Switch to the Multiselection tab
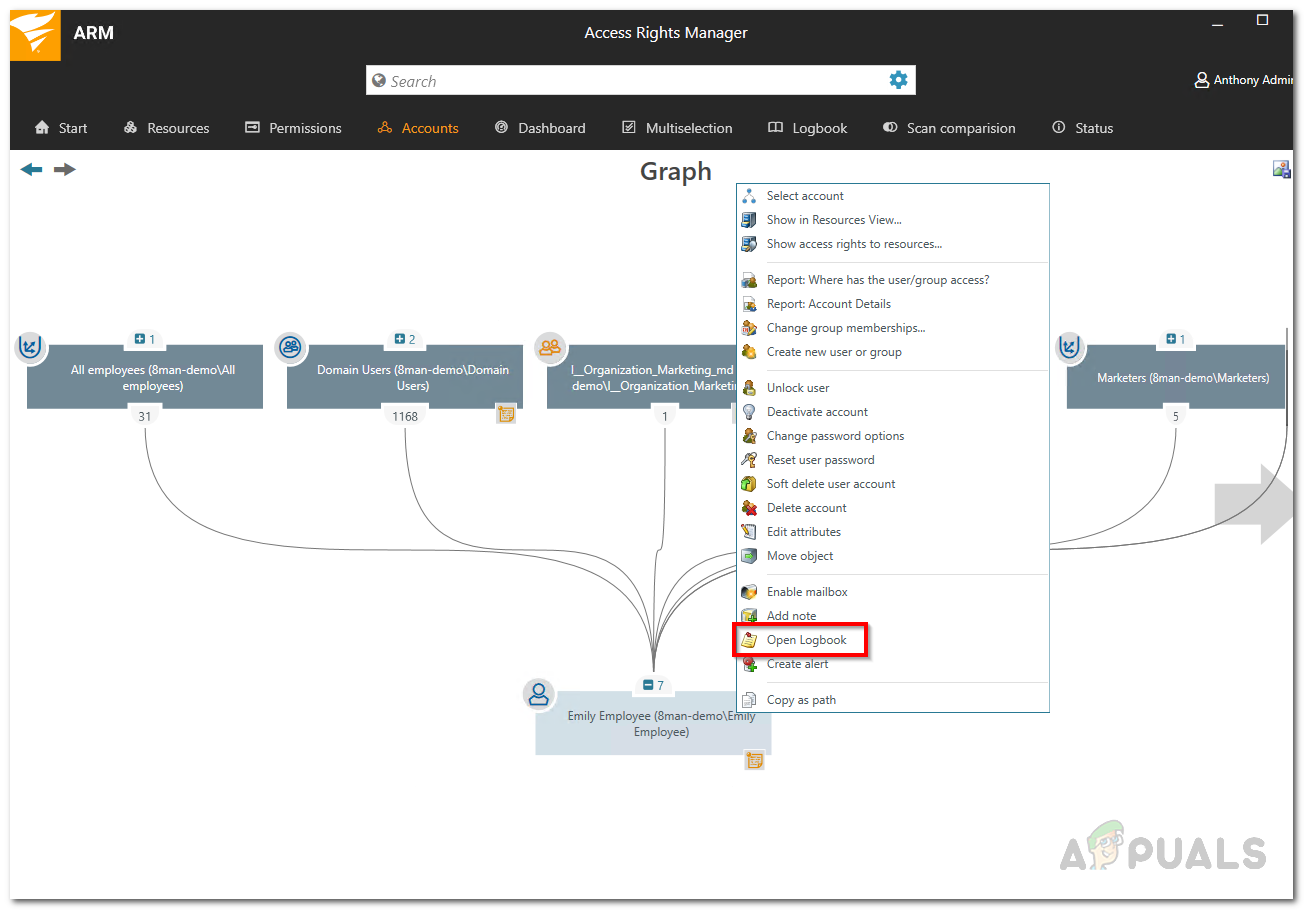Image resolution: width=1304 pixels, height=910 pixels. click(677, 128)
